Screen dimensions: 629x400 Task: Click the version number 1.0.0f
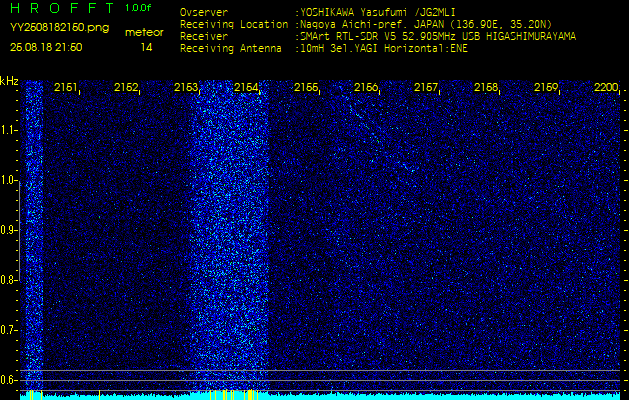pos(138,8)
